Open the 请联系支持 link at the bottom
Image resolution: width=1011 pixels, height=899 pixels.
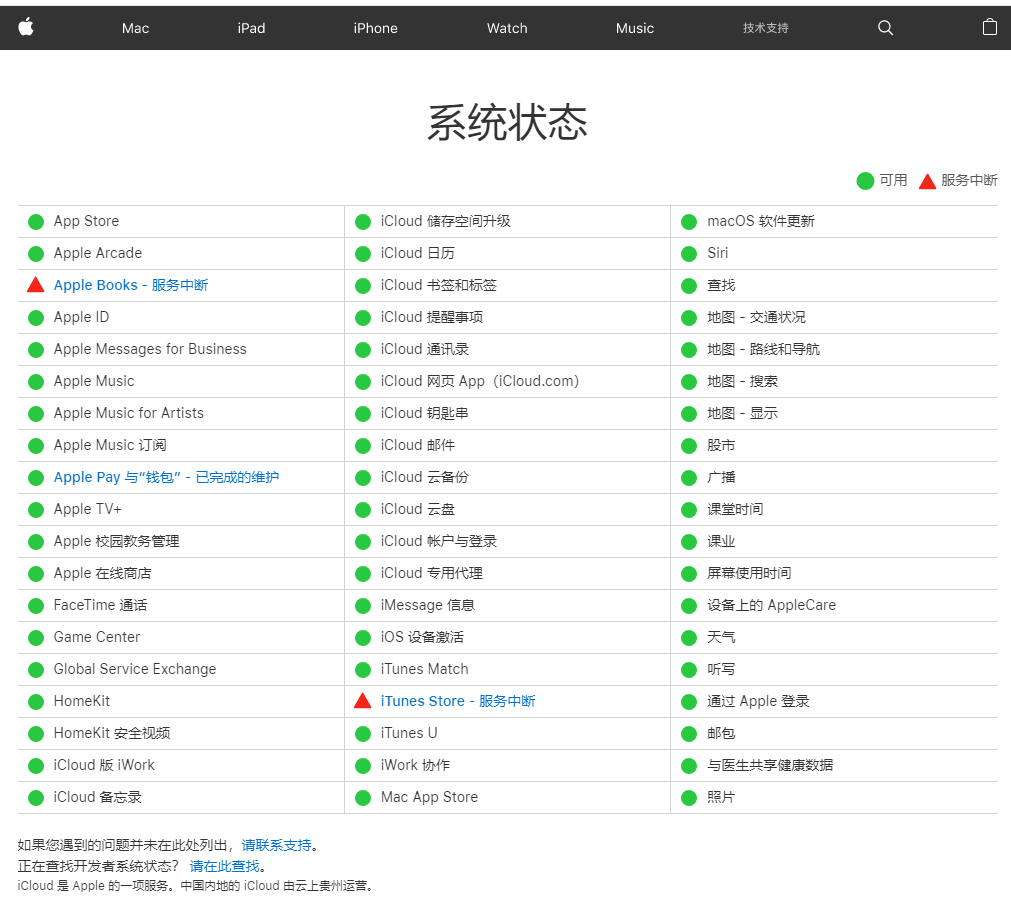click(x=277, y=844)
